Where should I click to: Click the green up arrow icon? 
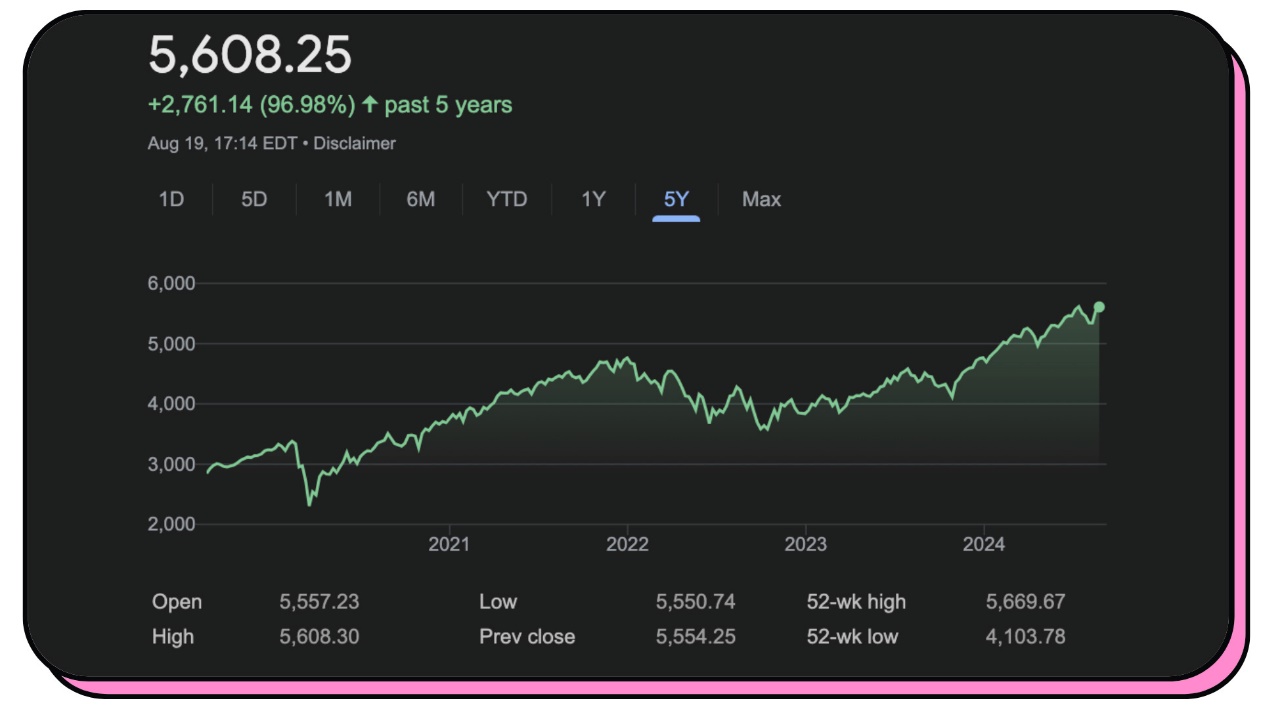point(370,104)
